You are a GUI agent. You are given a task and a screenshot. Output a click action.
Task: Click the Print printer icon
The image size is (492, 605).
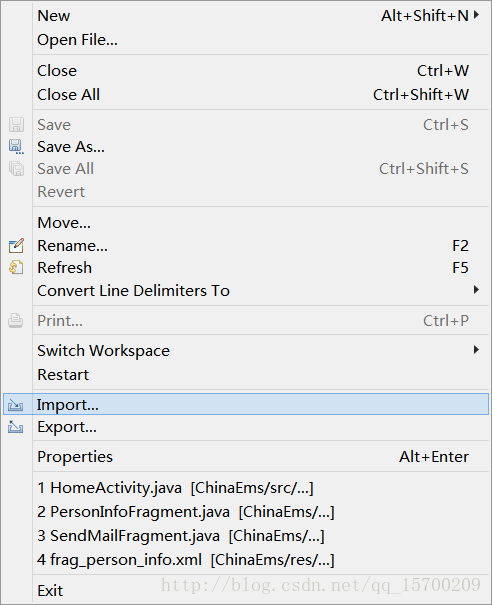(15, 321)
